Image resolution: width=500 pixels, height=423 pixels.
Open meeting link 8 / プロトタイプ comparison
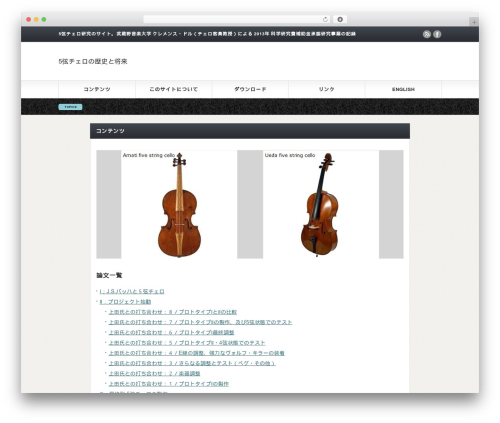click(x=173, y=312)
